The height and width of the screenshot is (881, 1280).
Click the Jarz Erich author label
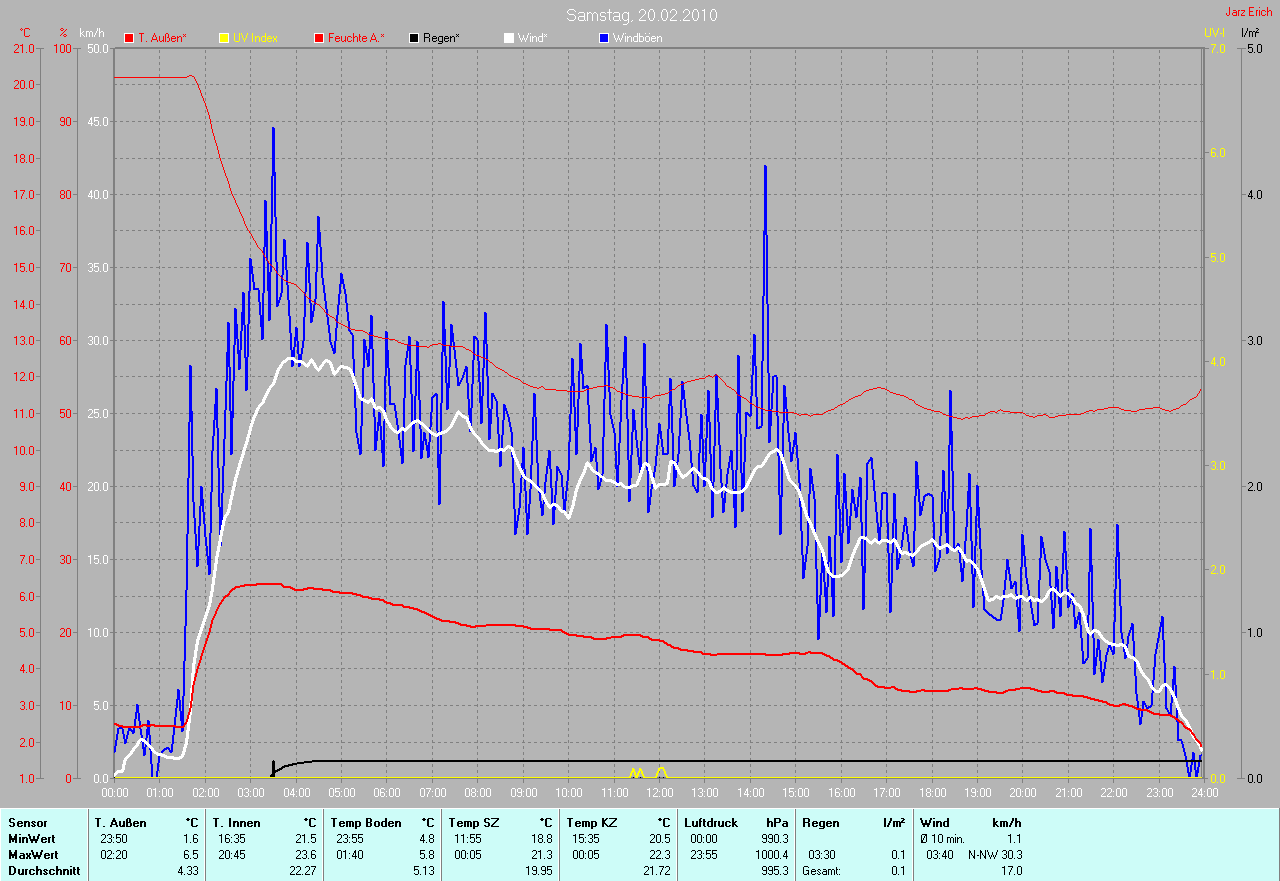[1249, 11]
